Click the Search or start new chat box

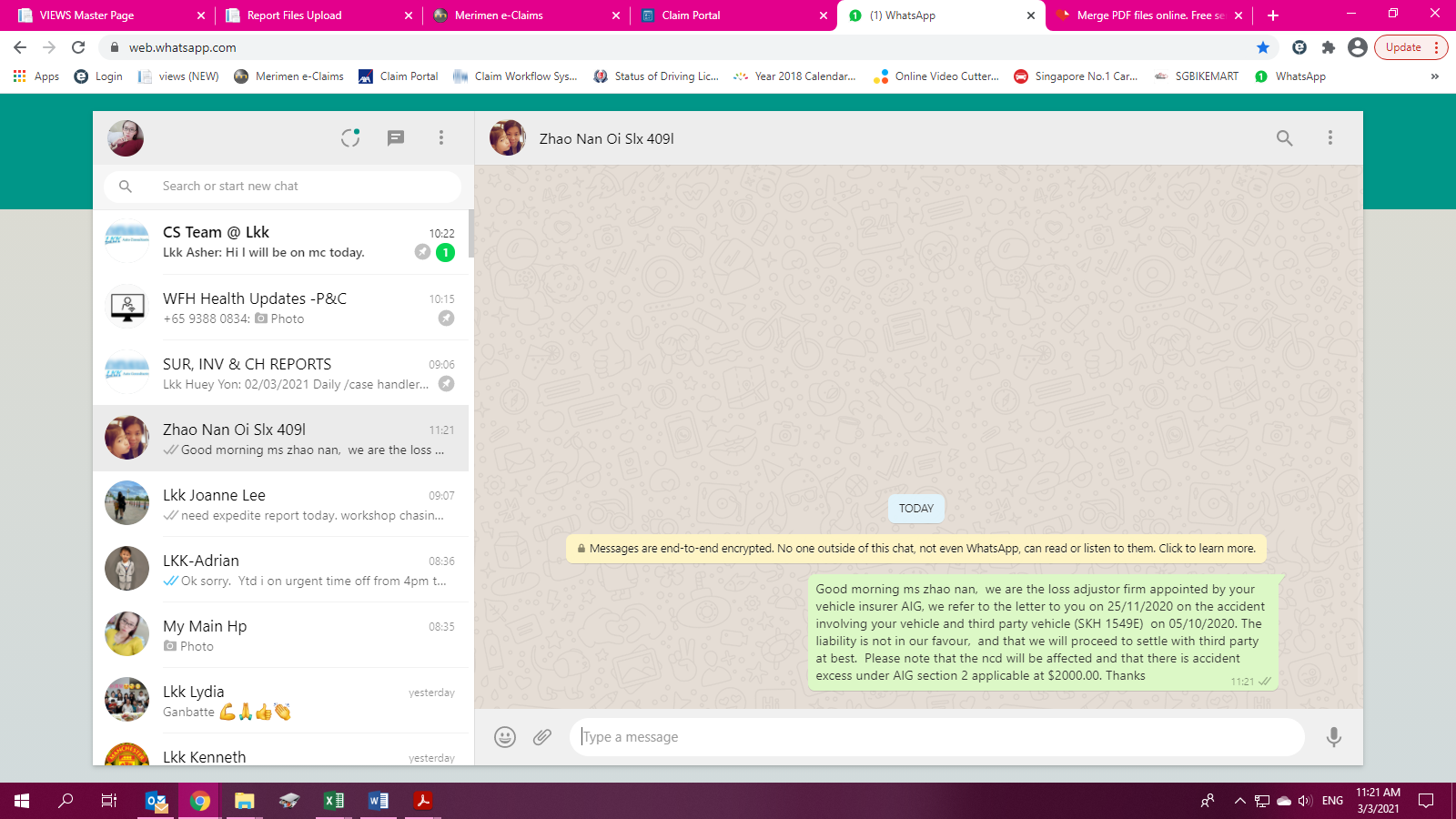[291, 187]
